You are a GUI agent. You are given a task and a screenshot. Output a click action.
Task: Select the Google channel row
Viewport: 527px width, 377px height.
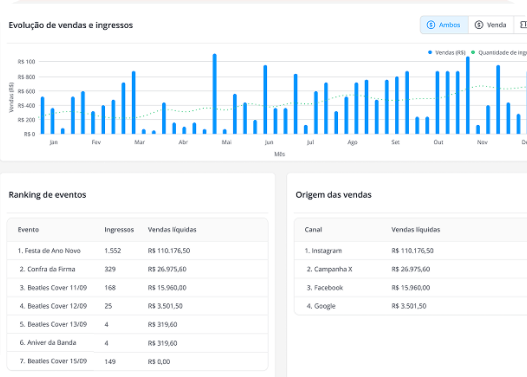click(411, 306)
